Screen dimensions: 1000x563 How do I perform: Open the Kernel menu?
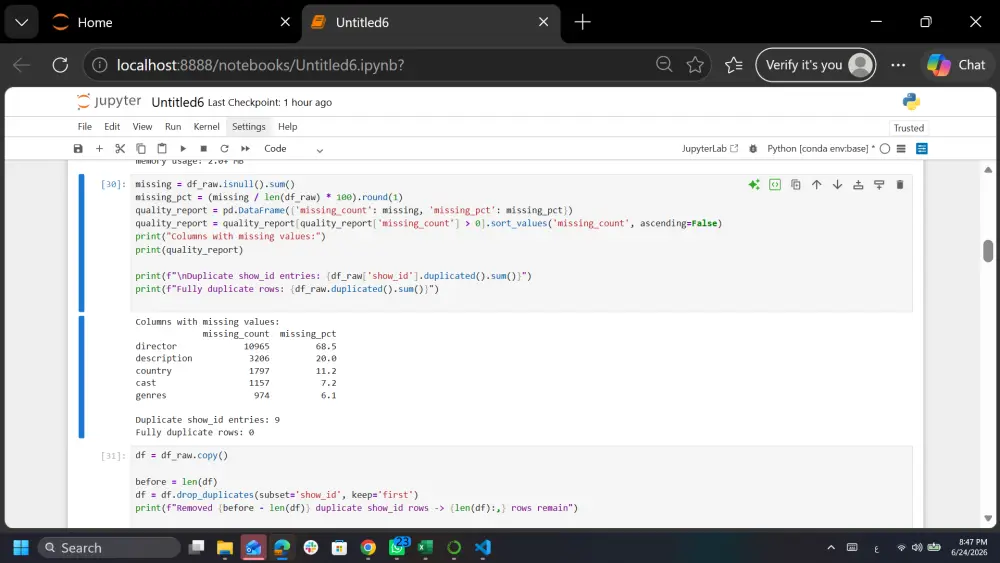[207, 127]
